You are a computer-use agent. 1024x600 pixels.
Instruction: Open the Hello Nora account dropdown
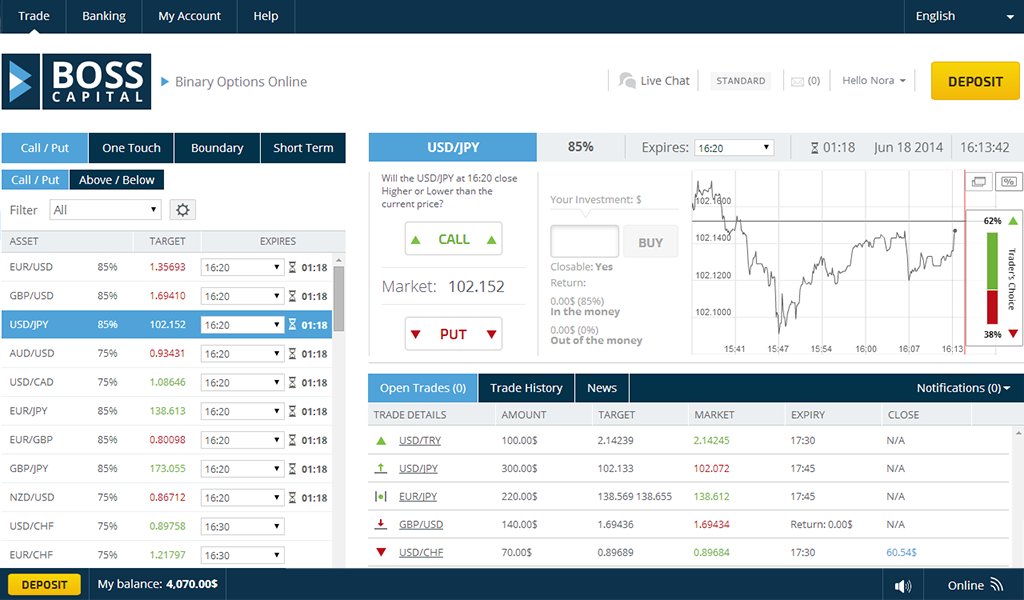point(872,80)
